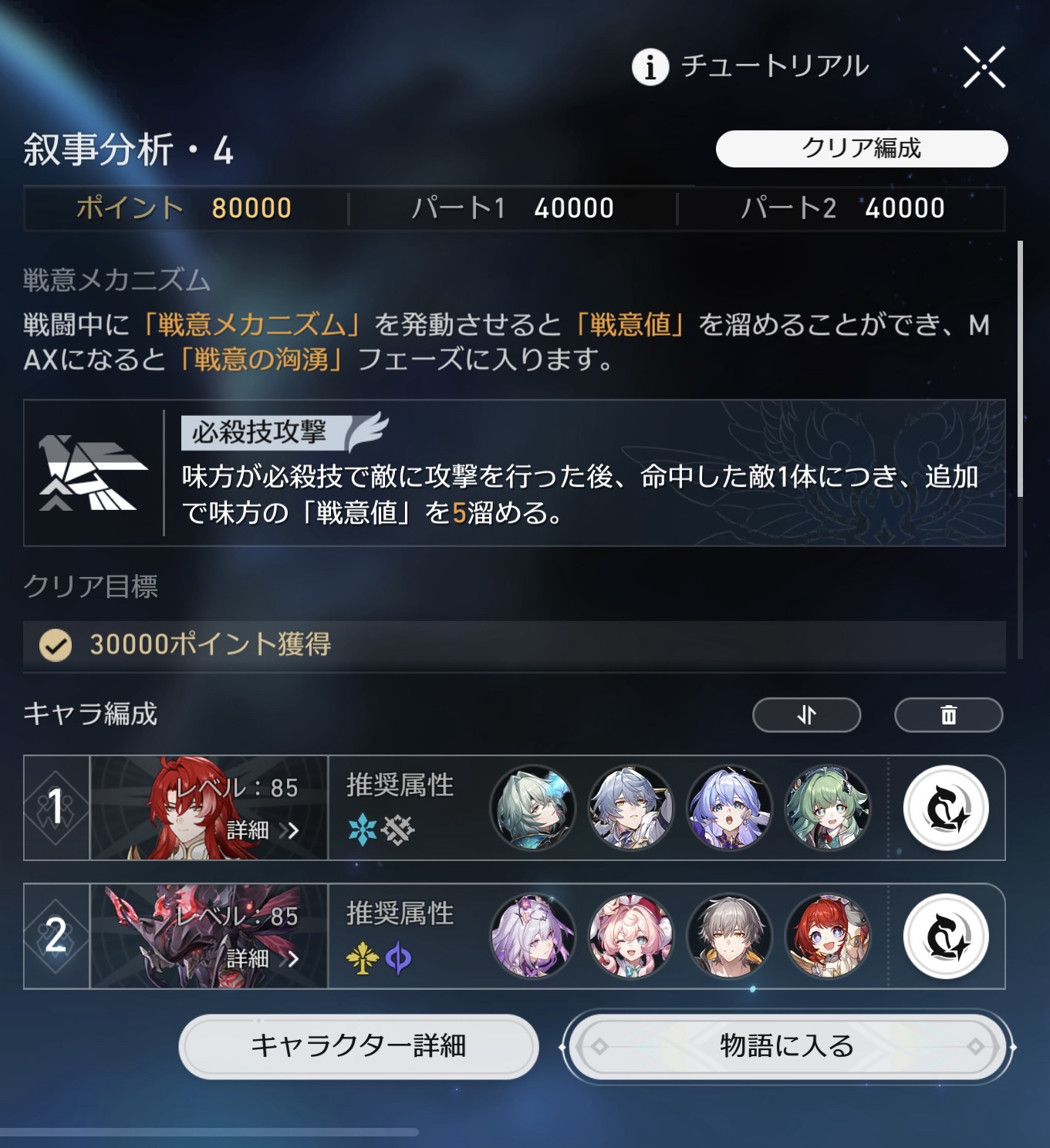The width and height of the screenshot is (1050, 1148).
Task: Open the チュートリアル info icon
Action: click(650, 66)
